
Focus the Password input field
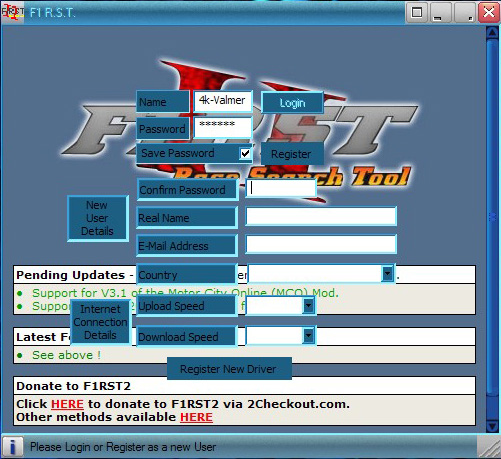point(223,127)
